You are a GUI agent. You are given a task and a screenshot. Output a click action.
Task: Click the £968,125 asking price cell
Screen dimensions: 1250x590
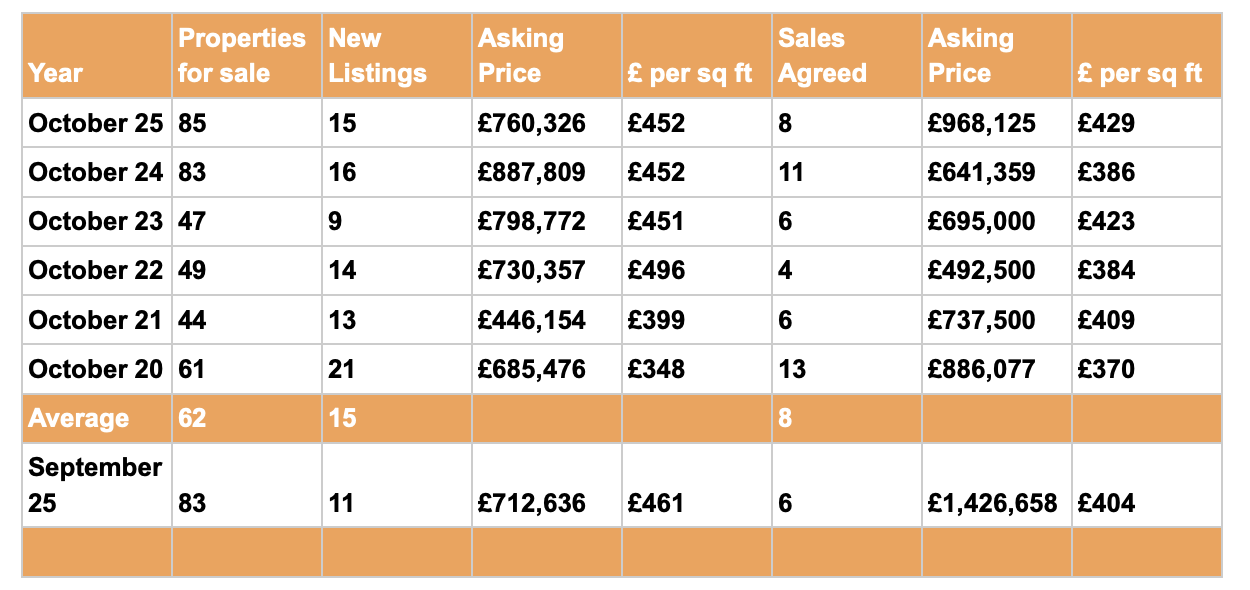pyautogui.click(x=982, y=123)
